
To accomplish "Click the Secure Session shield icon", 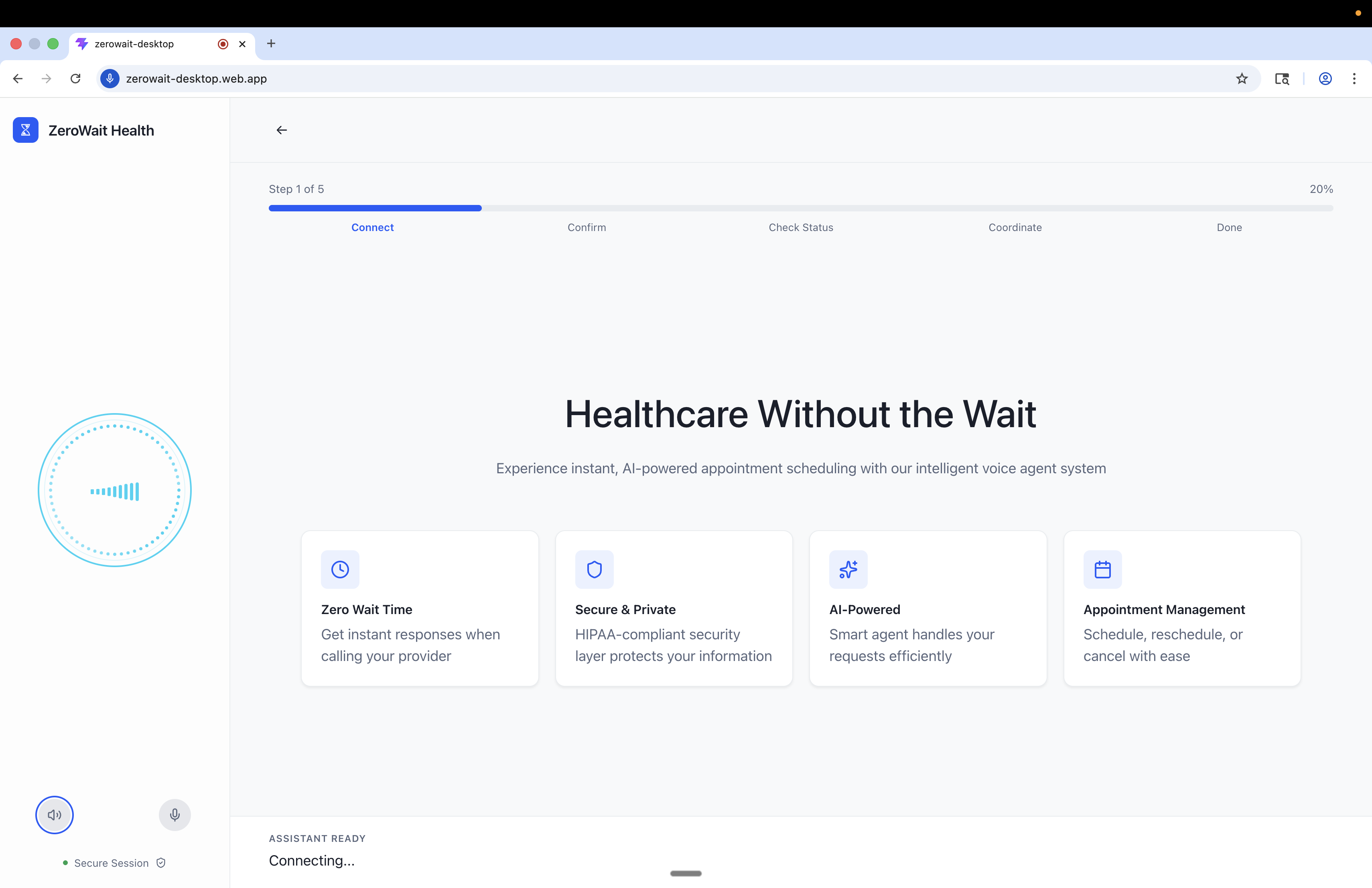I will click(161, 863).
